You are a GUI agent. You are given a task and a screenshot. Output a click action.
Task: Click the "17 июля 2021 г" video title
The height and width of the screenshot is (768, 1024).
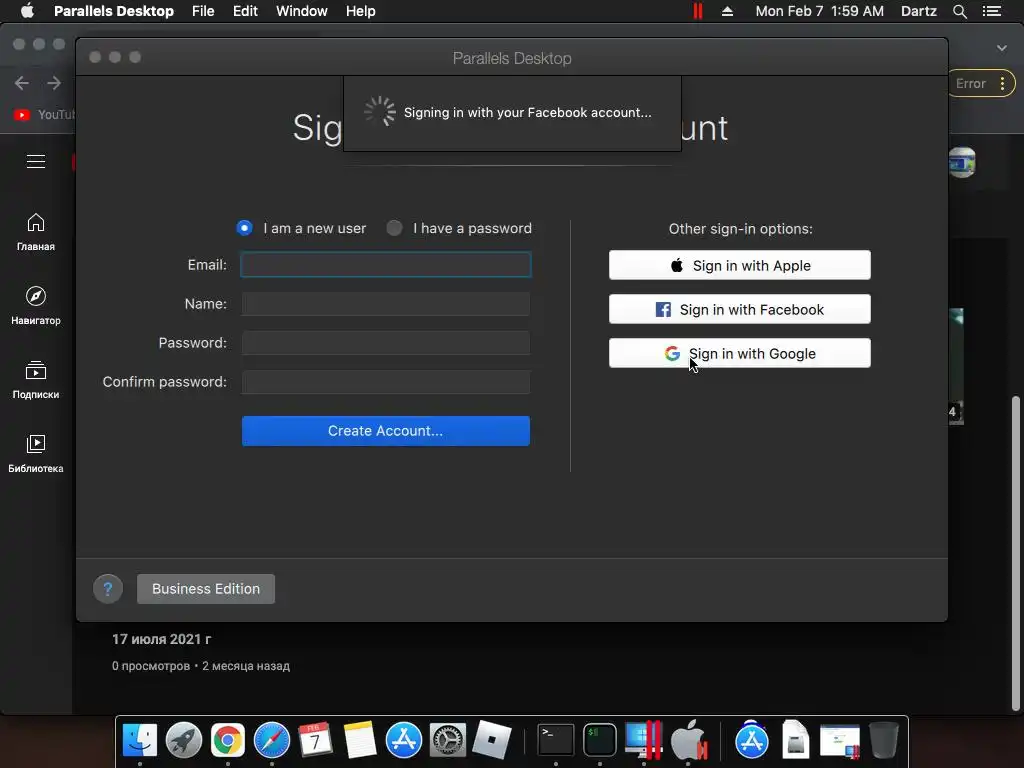click(161, 639)
